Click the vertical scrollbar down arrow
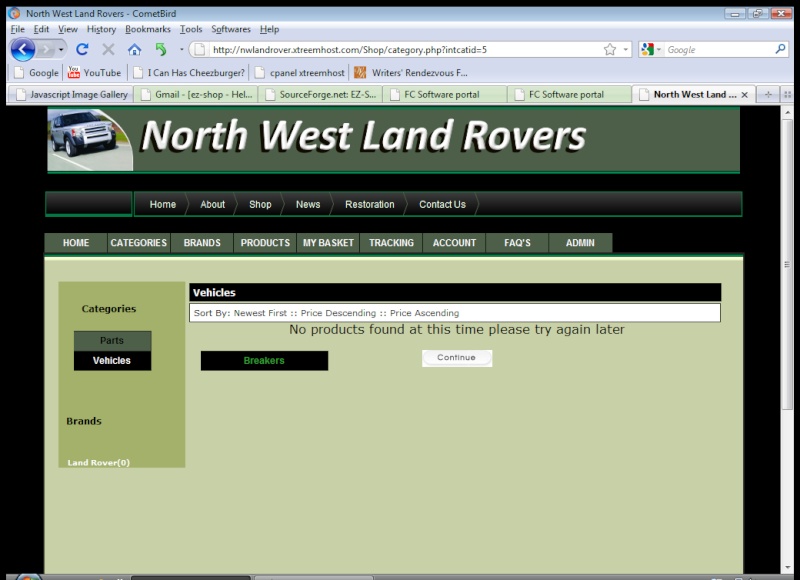This screenshot has width=800, height=580. pyautogui.click(x=787, y=567)
